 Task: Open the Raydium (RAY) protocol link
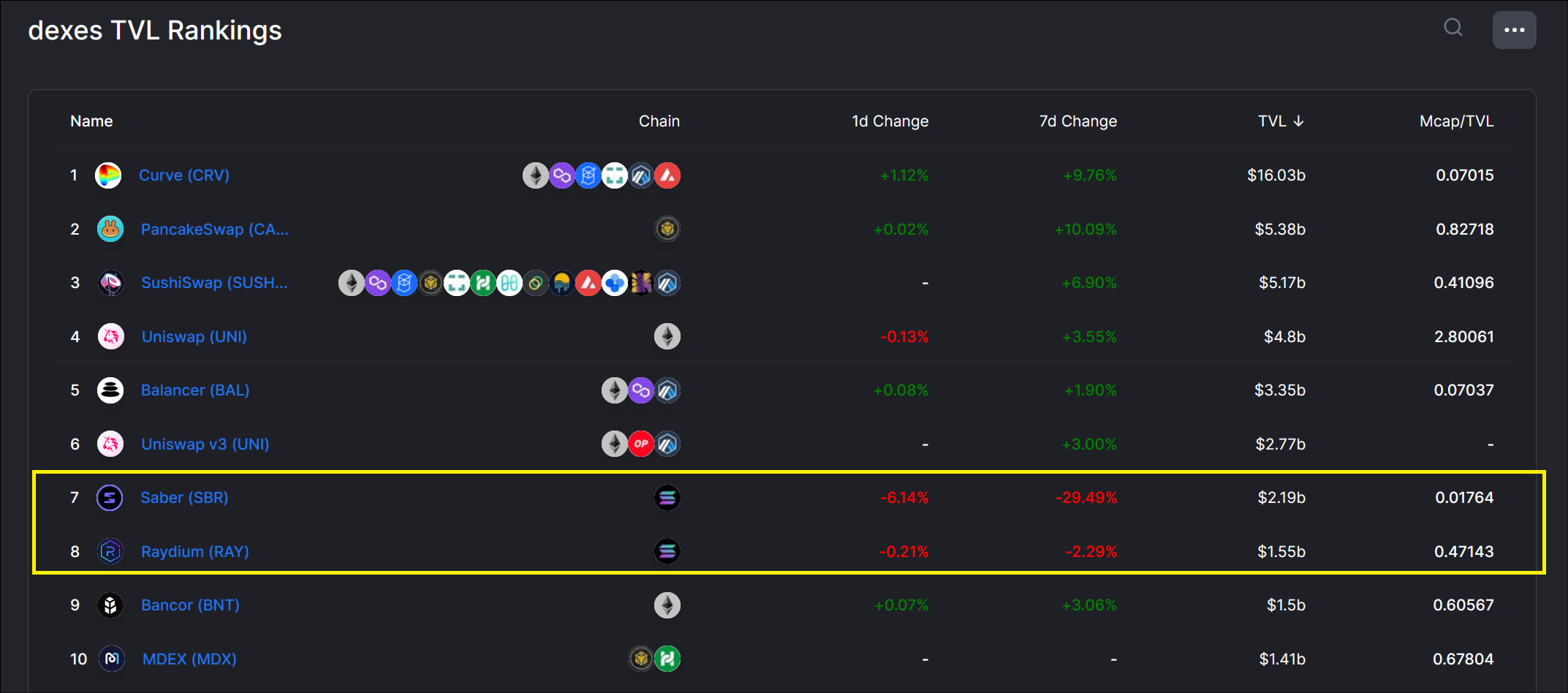(194, 552)
